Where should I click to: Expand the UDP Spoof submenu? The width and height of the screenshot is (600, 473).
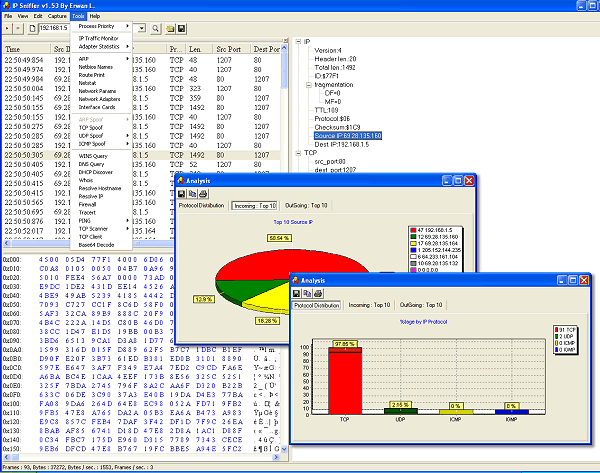pyautogui.click(x=101, y=135)
